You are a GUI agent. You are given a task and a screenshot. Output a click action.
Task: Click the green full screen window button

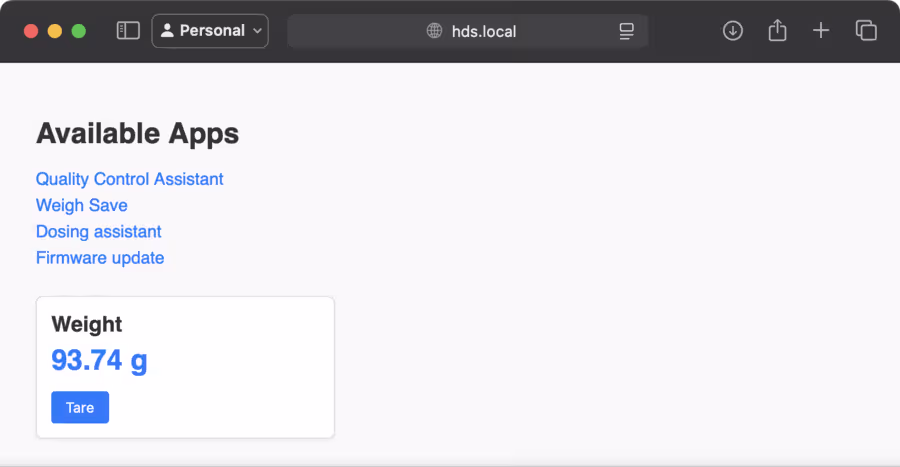pos(78,31)
